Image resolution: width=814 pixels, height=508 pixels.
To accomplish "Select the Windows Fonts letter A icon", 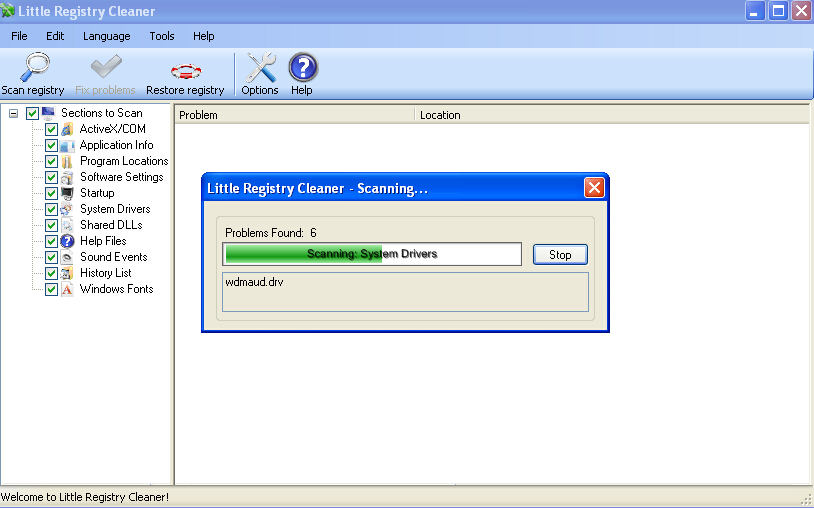I will point(67,290).
